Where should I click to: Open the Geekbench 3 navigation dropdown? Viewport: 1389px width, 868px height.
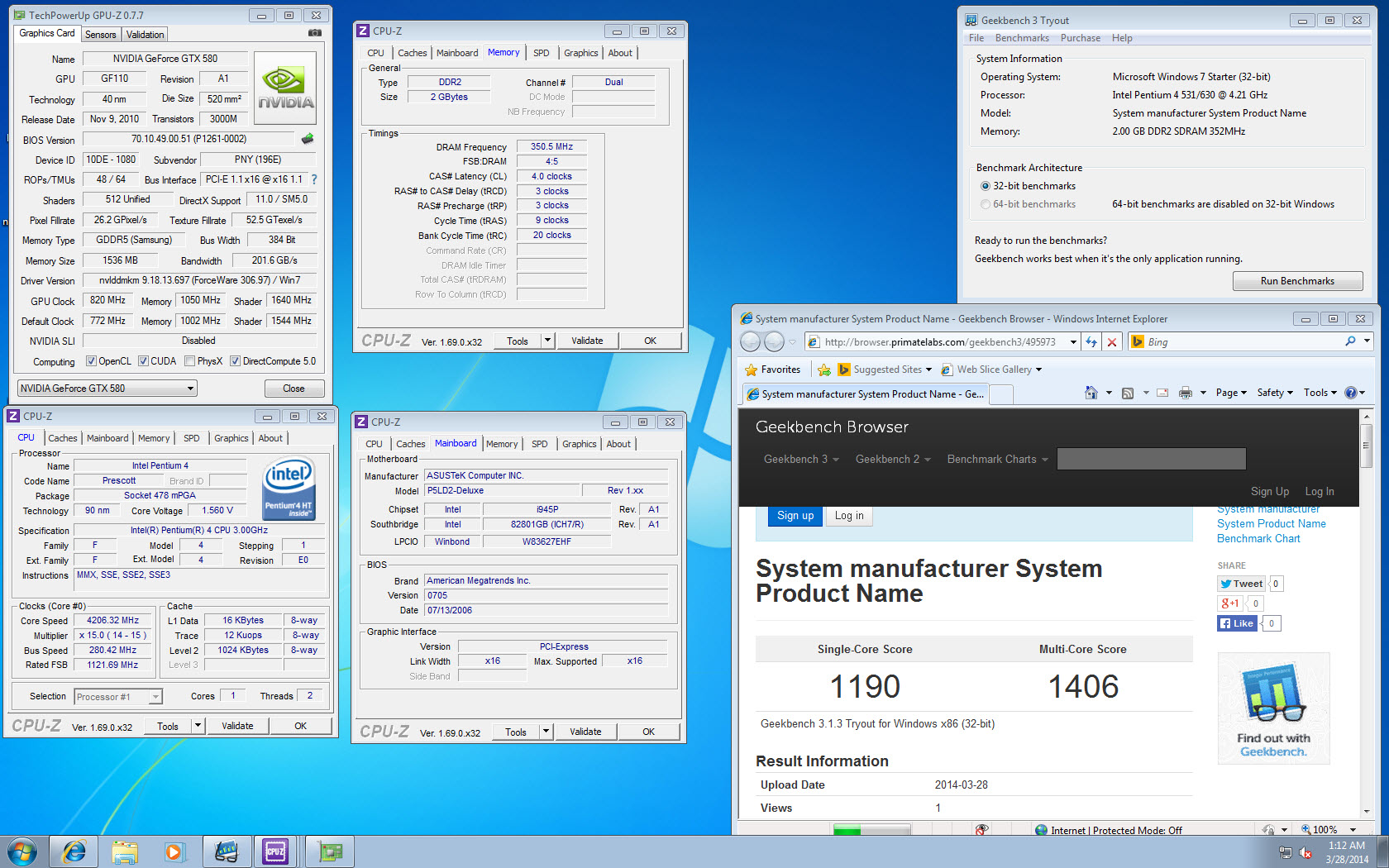point(802,460)
